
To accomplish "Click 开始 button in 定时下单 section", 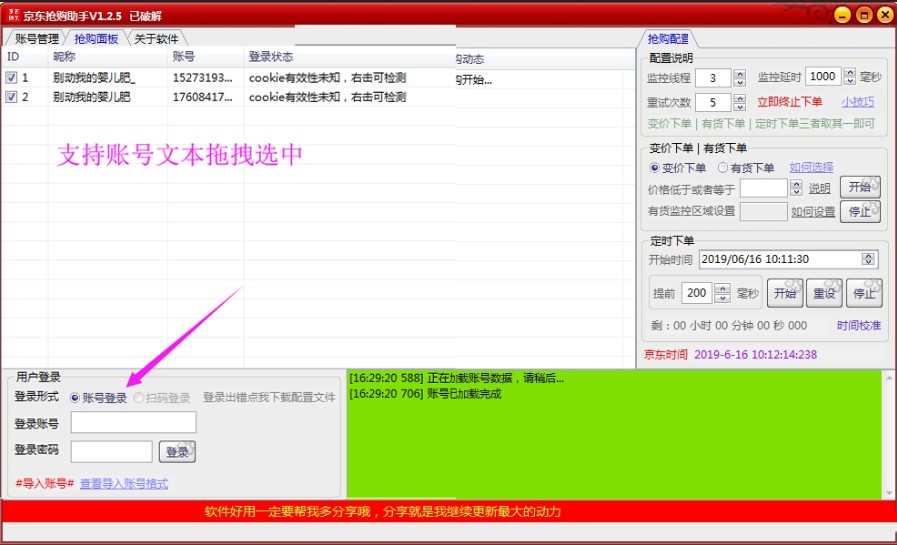I will [x=785, y=293].
